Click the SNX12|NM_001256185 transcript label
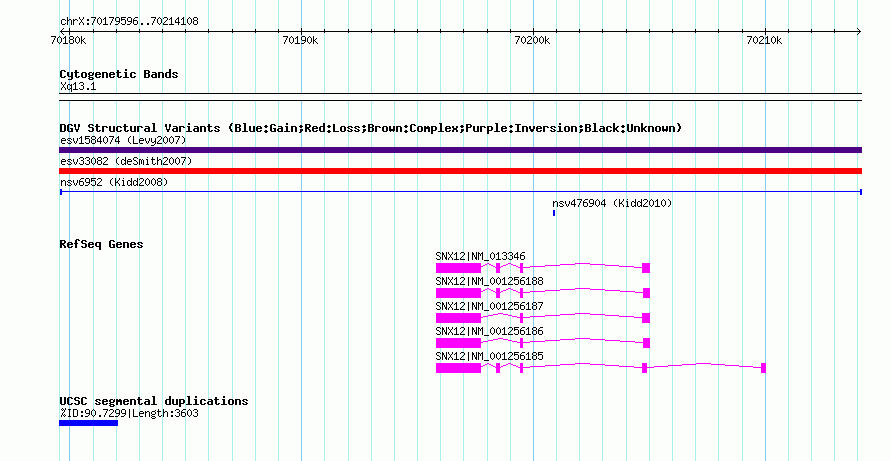 (x=489, y=357)
